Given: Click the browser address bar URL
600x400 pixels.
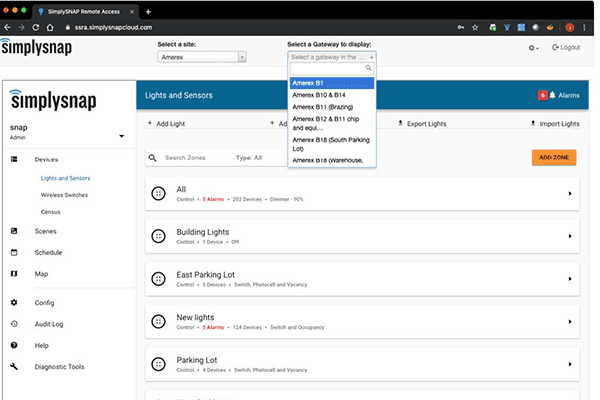Looking at the screenshot, I should coord(113,28).
